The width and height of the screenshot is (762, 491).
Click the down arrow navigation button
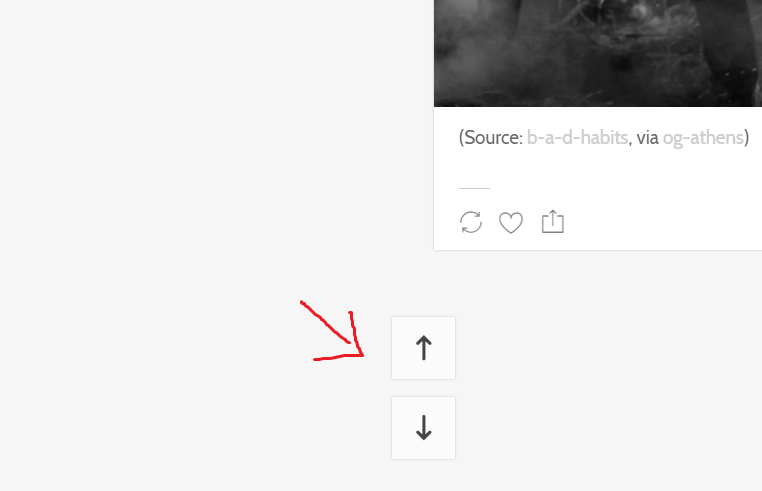pos(423,428)
